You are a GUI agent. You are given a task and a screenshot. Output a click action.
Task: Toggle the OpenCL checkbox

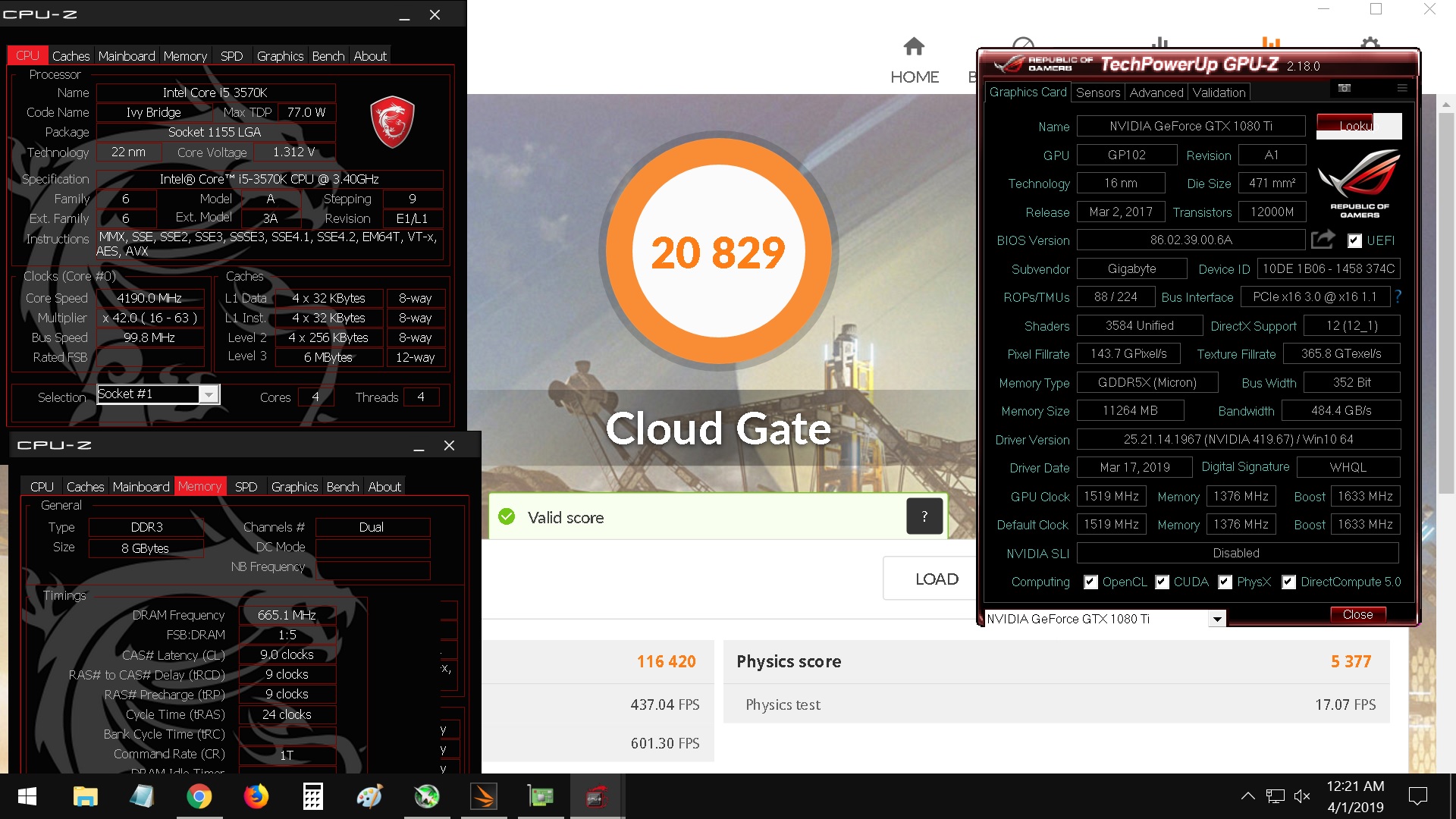tap(1090, 582)
